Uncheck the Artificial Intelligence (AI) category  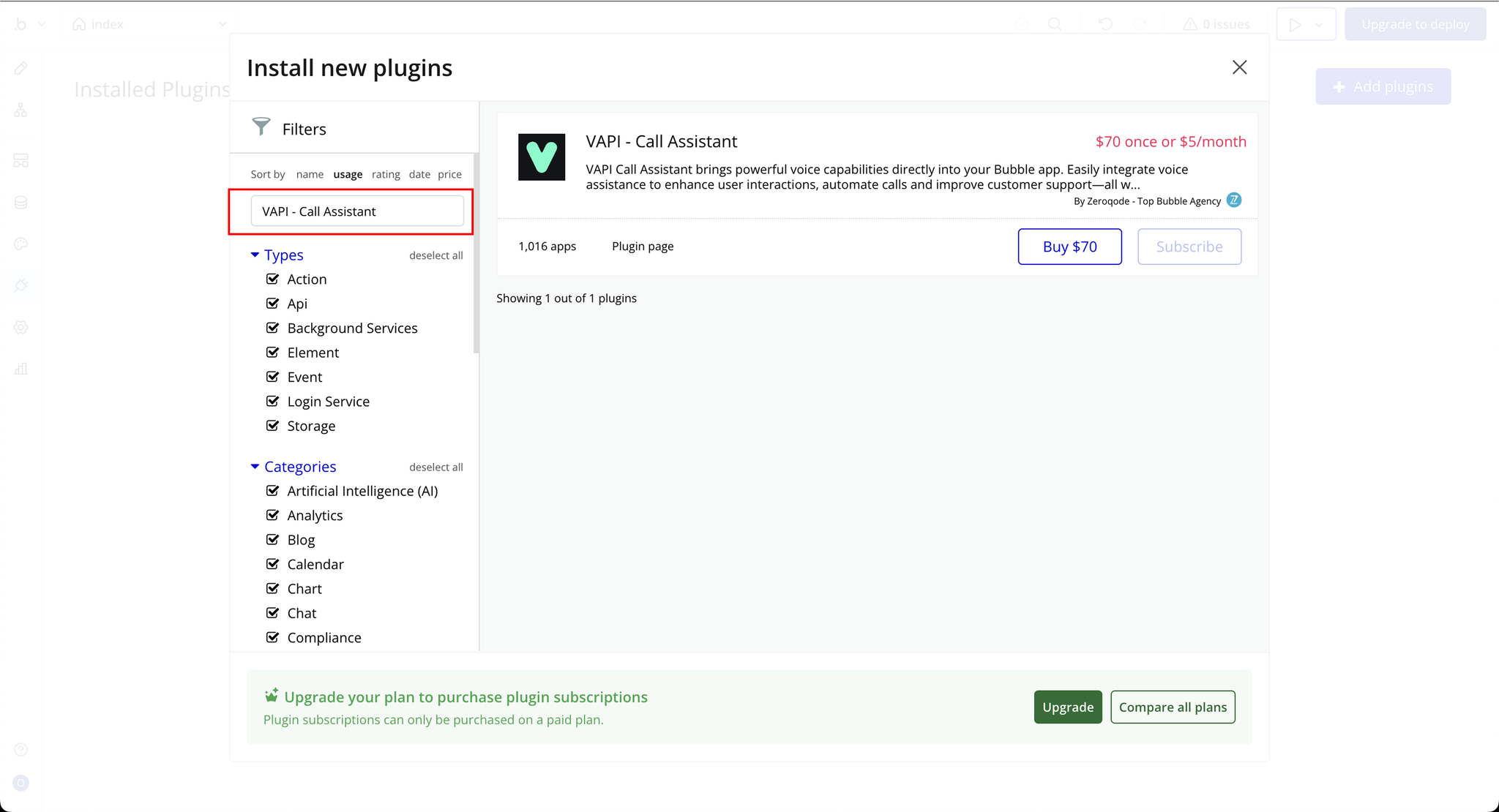click(272, 490)
